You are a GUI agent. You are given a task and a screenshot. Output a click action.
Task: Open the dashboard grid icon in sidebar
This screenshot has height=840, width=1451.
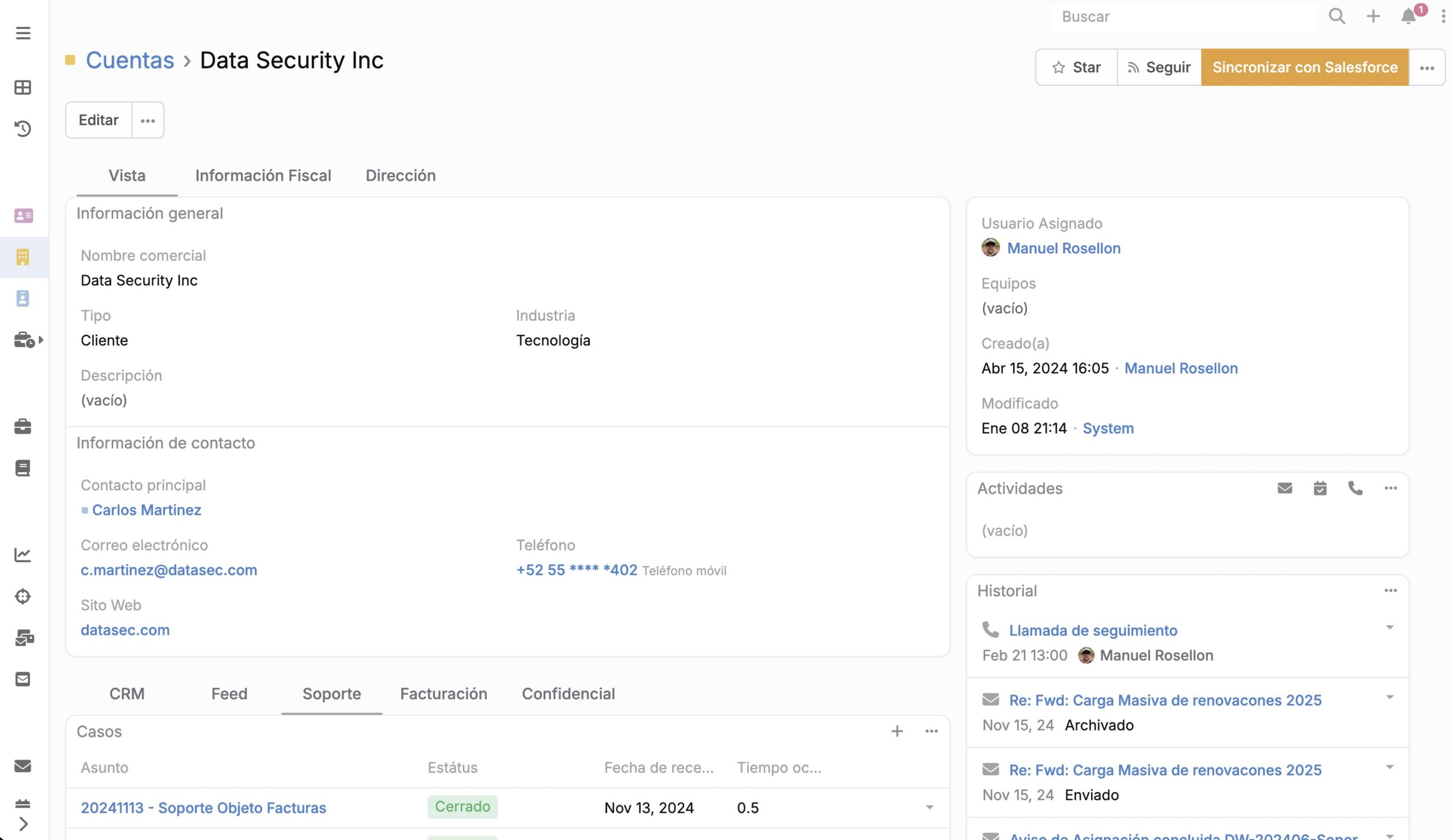coord(23,87)
